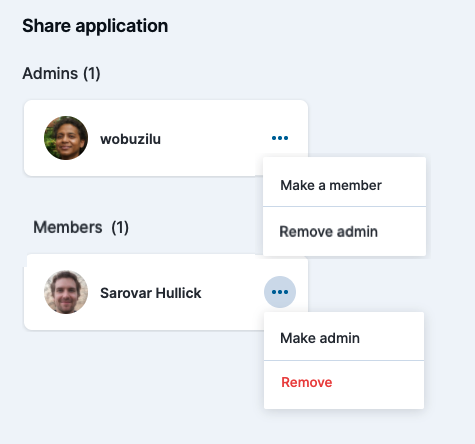Click the wobuzilu username text
Screen dimensions: 475x444
tap(130, 139)
